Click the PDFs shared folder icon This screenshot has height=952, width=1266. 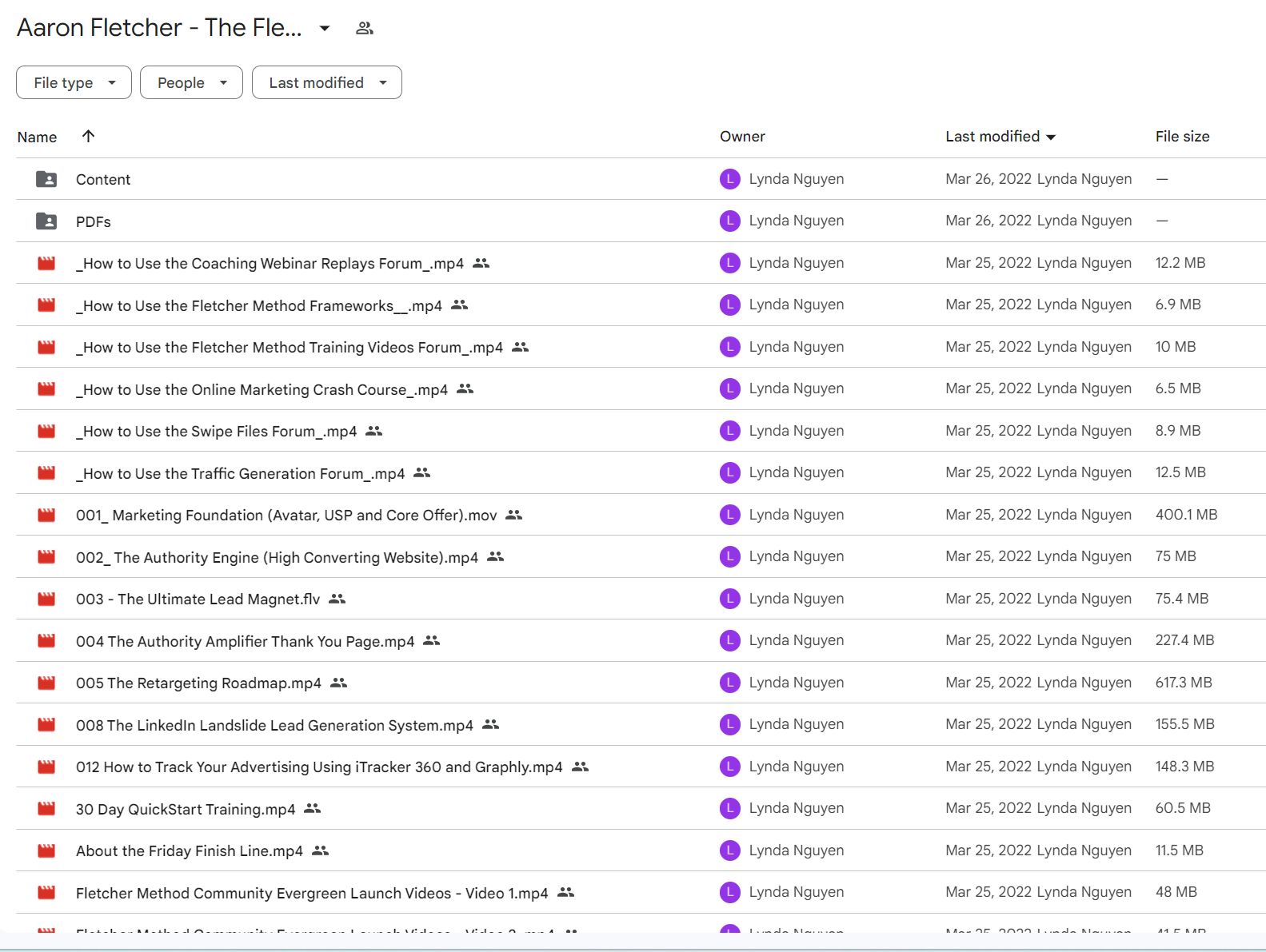point(46,221)
